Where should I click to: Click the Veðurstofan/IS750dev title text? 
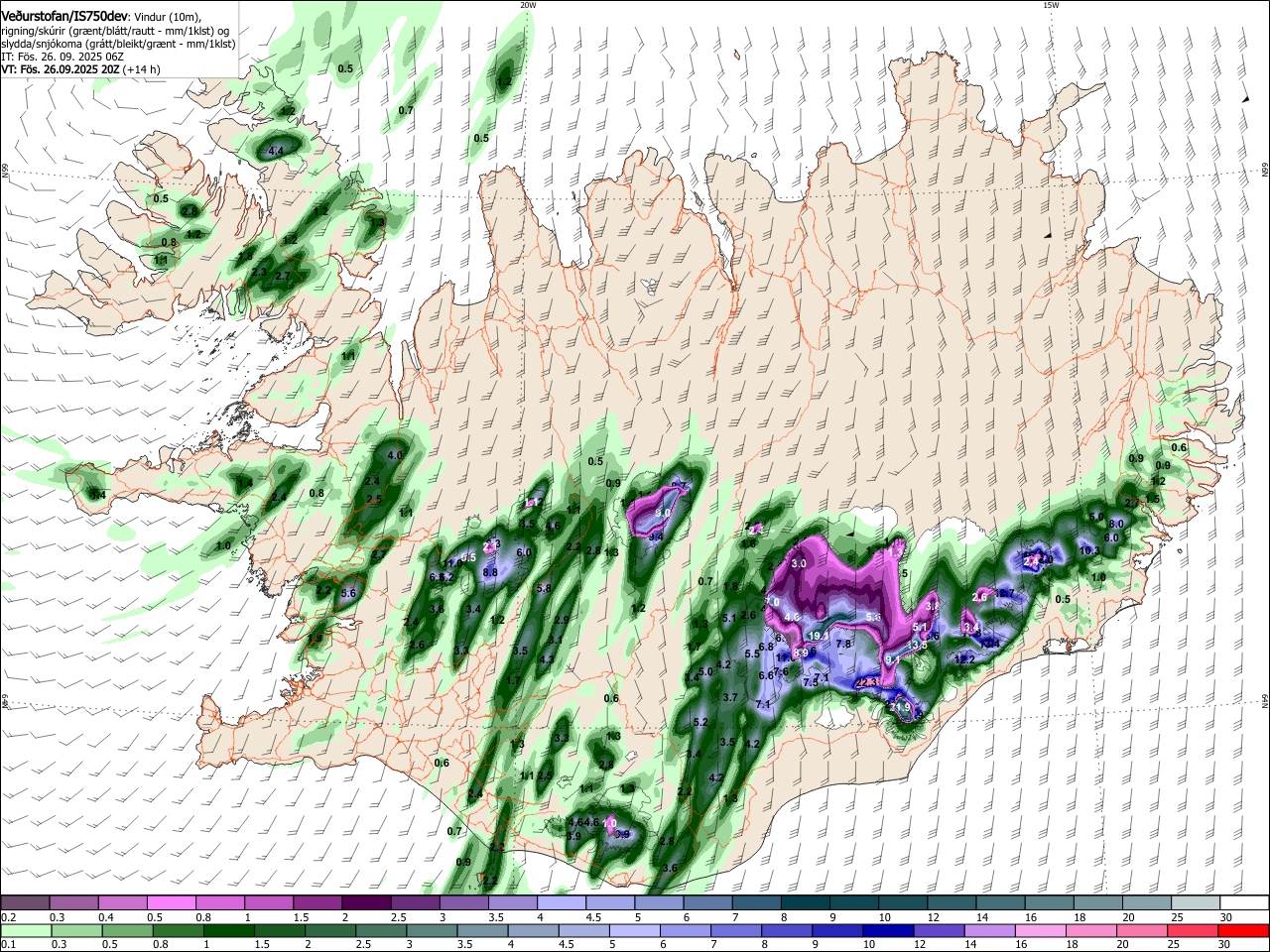(x=64, y=17)
